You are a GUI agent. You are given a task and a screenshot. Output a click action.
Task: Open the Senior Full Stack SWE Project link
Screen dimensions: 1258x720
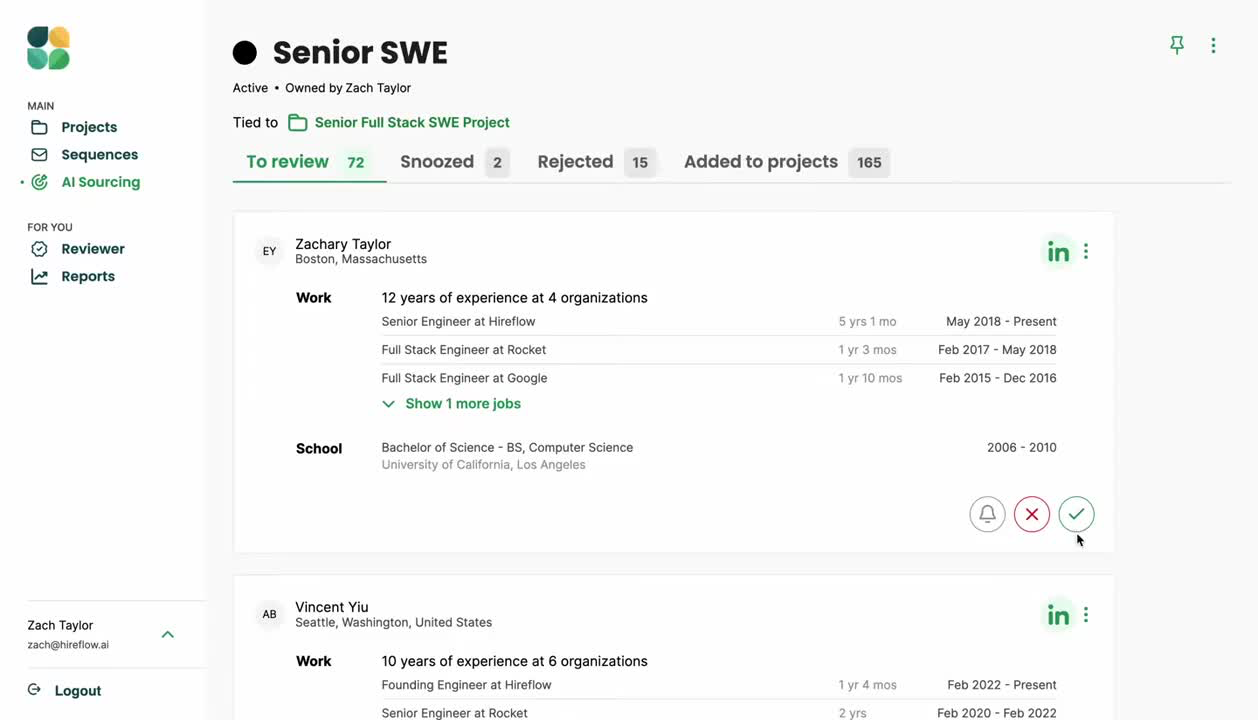tap(411, 122)
